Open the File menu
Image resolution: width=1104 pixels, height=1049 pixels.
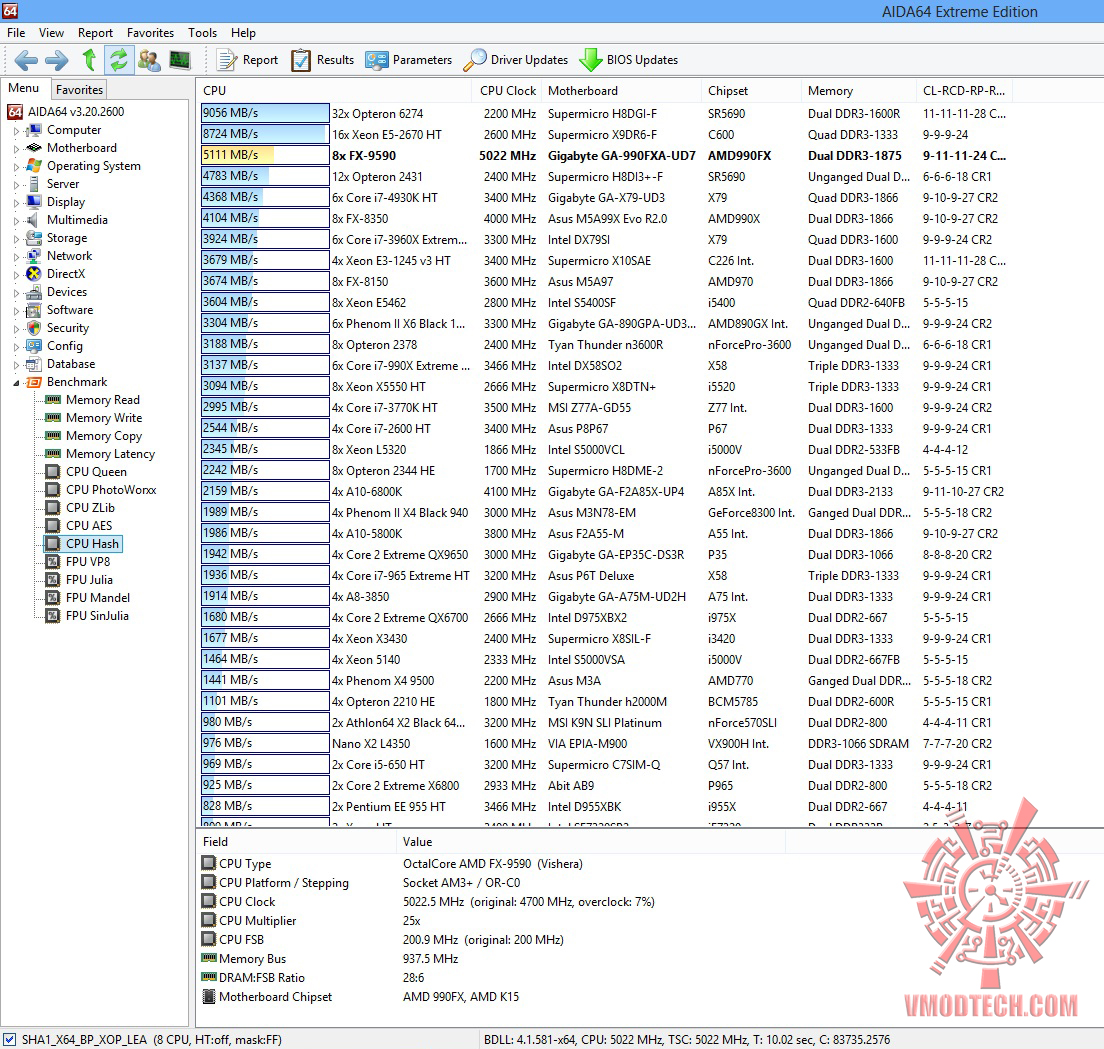[x=16, y=32]
